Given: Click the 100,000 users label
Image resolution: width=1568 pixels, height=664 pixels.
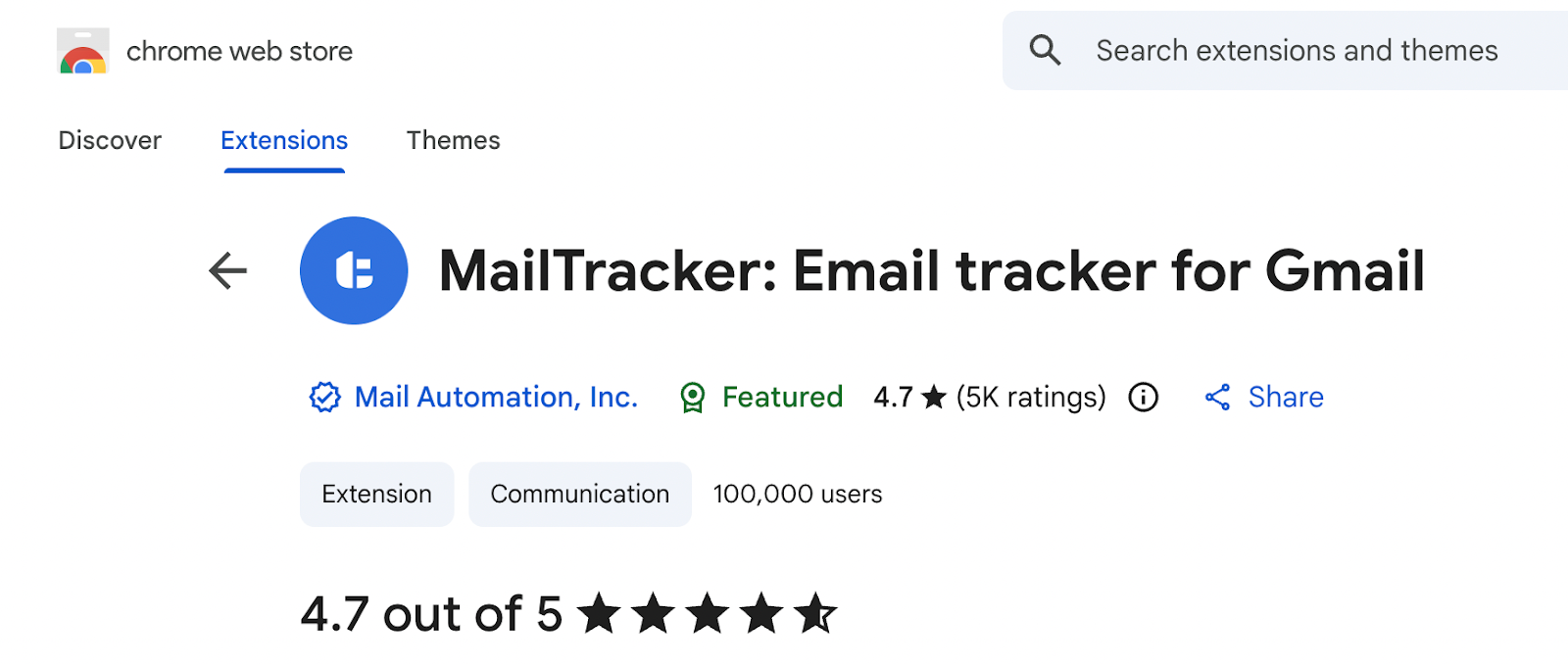Looking at the screenshot, I should pyautogui.click(x=797, y=494).
